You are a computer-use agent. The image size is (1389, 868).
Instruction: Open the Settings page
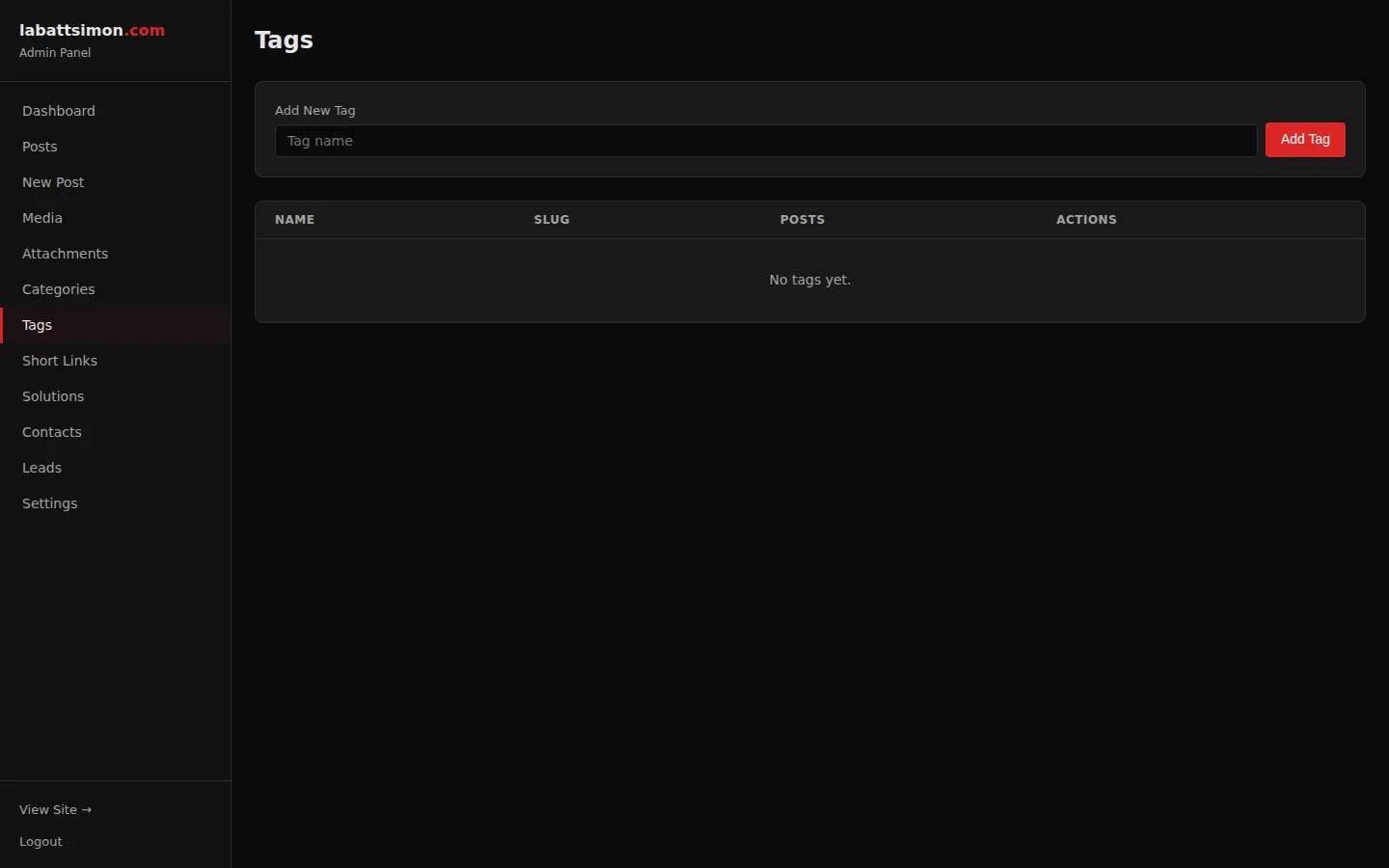[x=49, y=503]
